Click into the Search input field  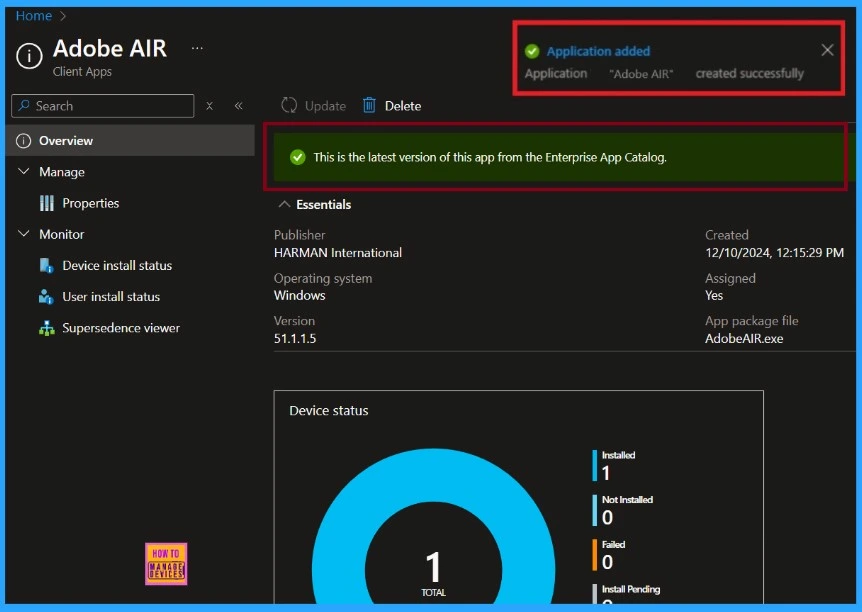pos(103,106)
